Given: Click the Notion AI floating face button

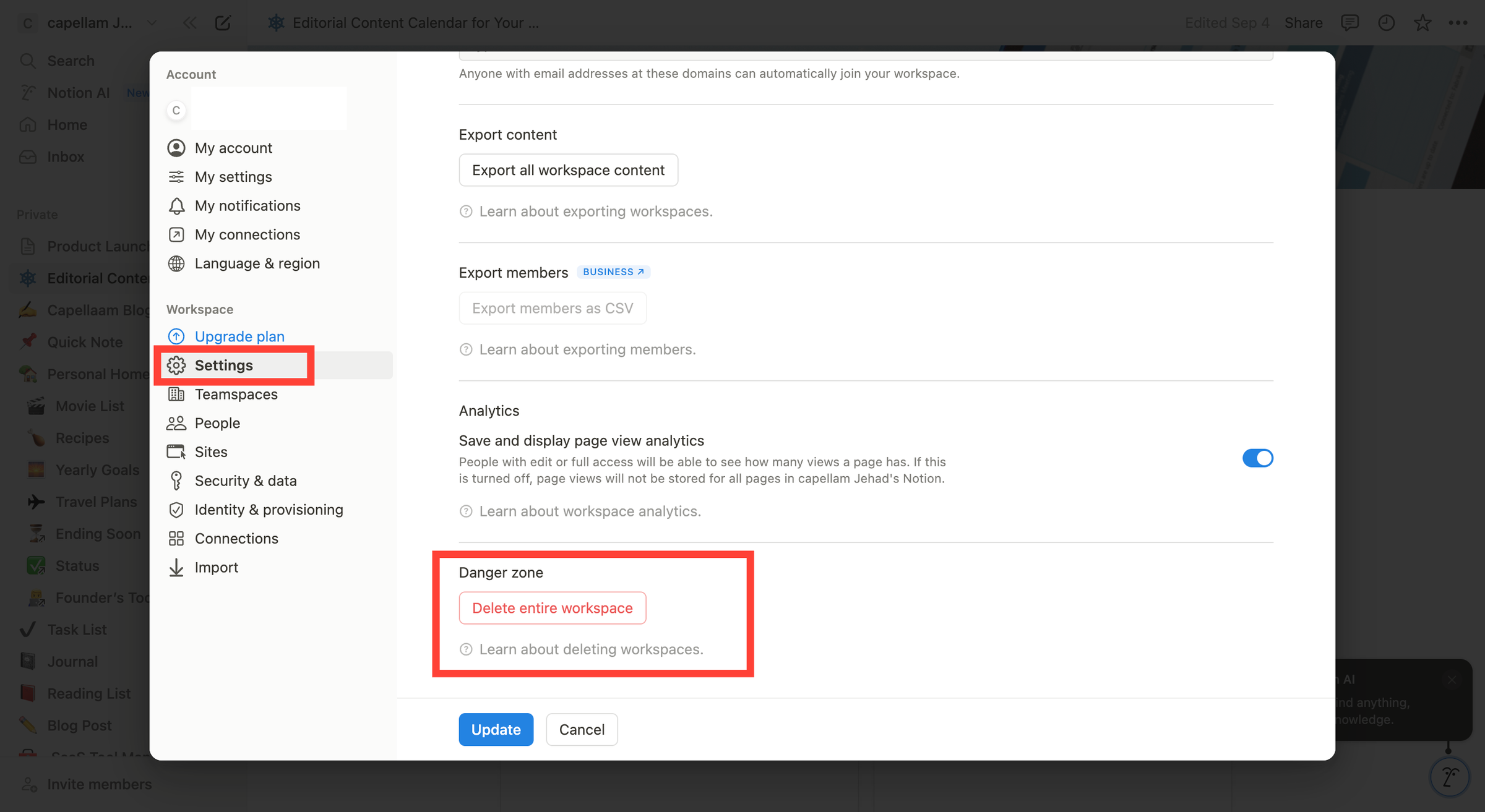Looking at the screenshot, I should (1450, 777).
